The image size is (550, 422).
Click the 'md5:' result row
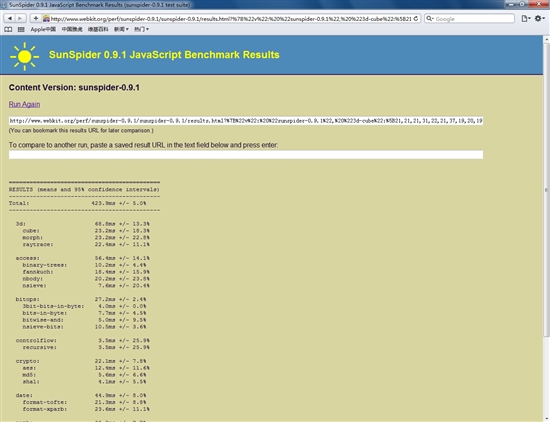[x=84, y=375]
